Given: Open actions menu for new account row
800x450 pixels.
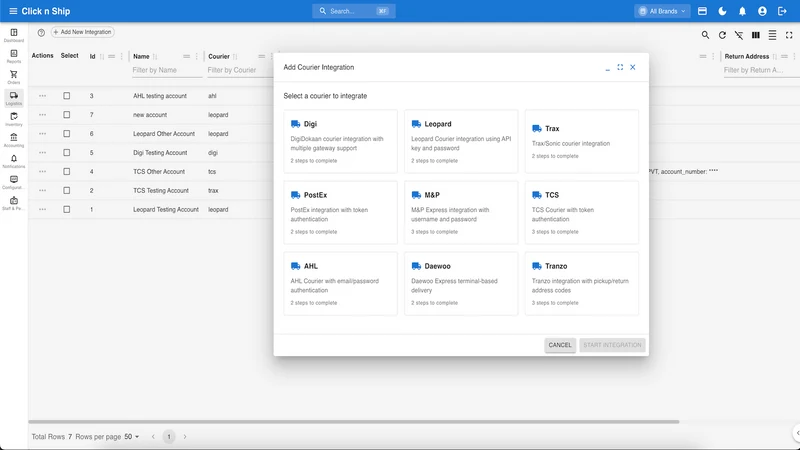Looking at the screenshot, I should pyautogui.click(x=42, y=115).
